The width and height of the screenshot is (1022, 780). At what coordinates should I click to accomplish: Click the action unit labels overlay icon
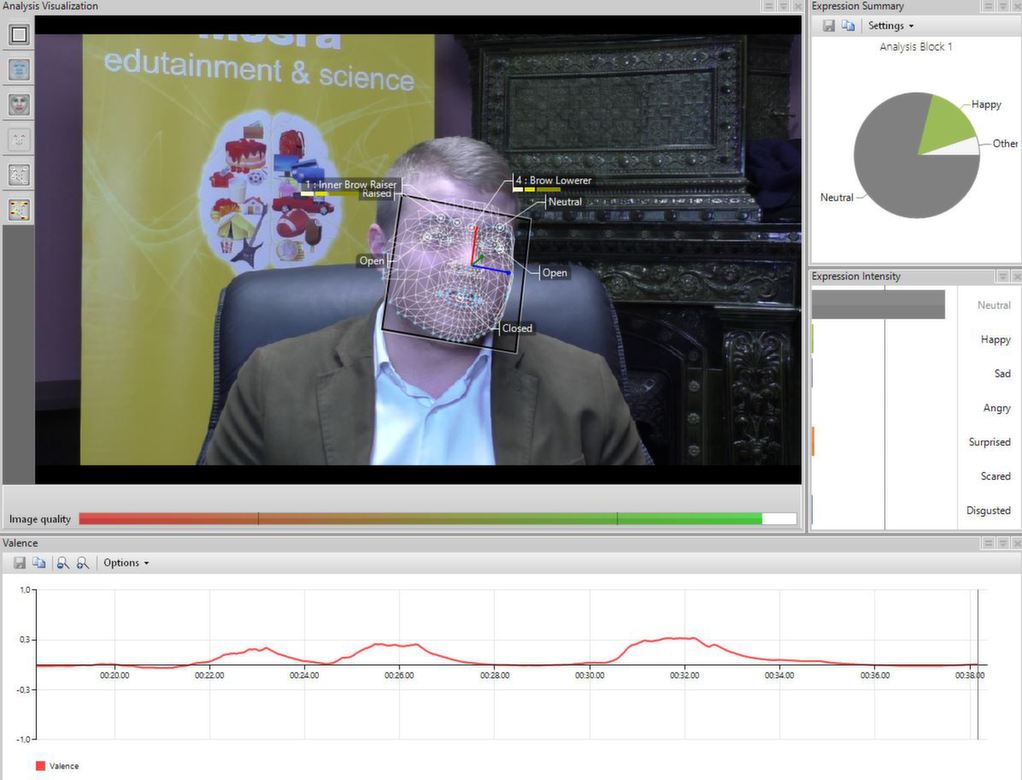point(19,210)
